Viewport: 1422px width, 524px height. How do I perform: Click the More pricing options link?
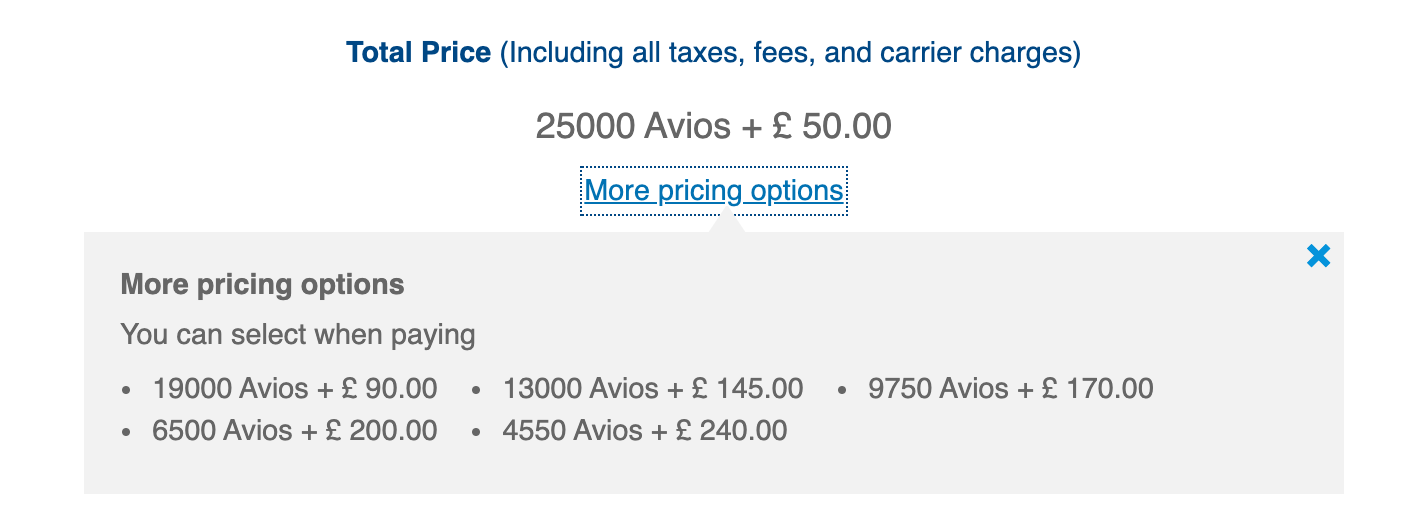coord(713,190)
